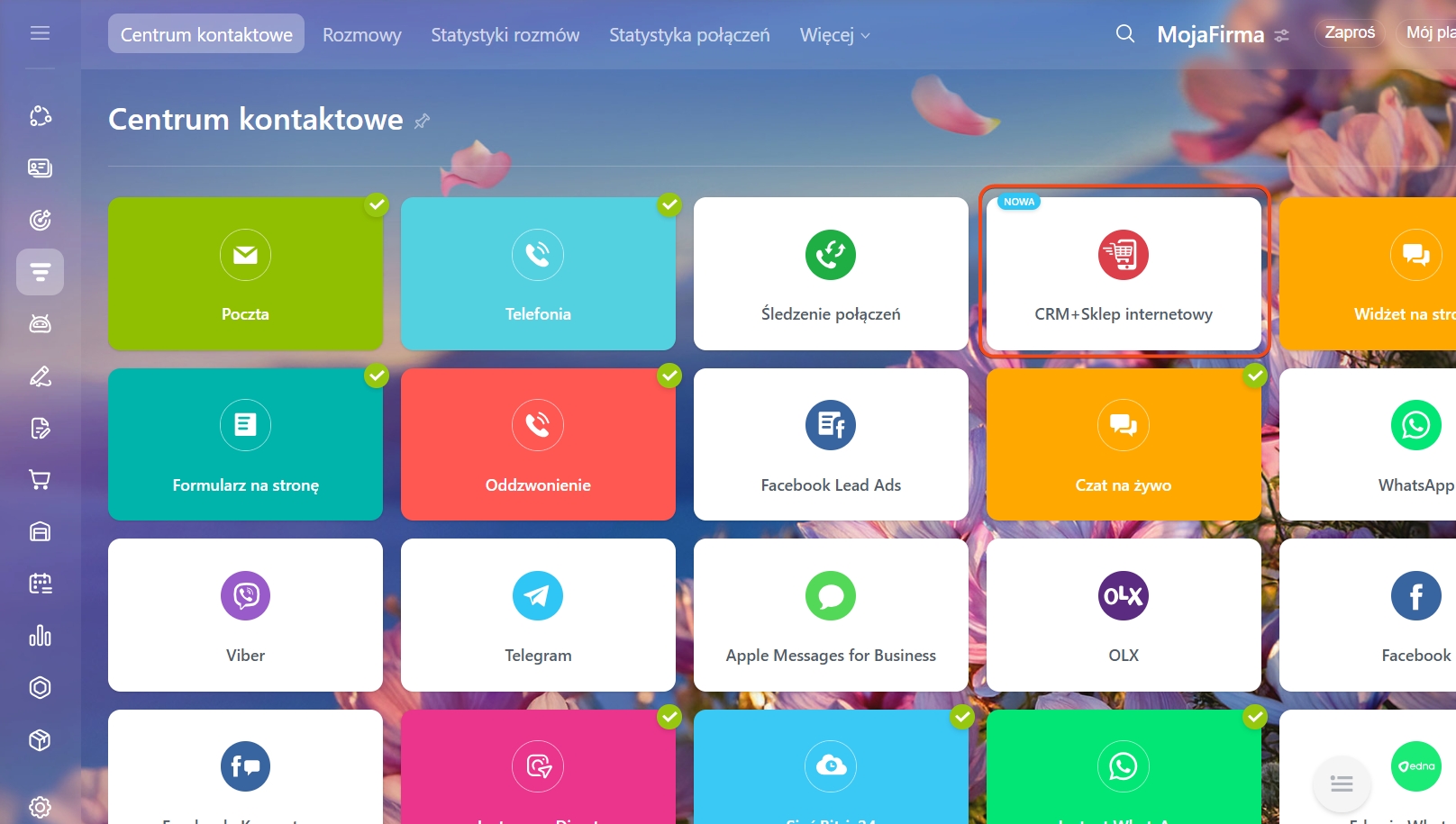Image resolution: width=1456 pixels, height=824 pixels.
Task: Select the red Oddzwonienie tile
Action: [538, 444]
